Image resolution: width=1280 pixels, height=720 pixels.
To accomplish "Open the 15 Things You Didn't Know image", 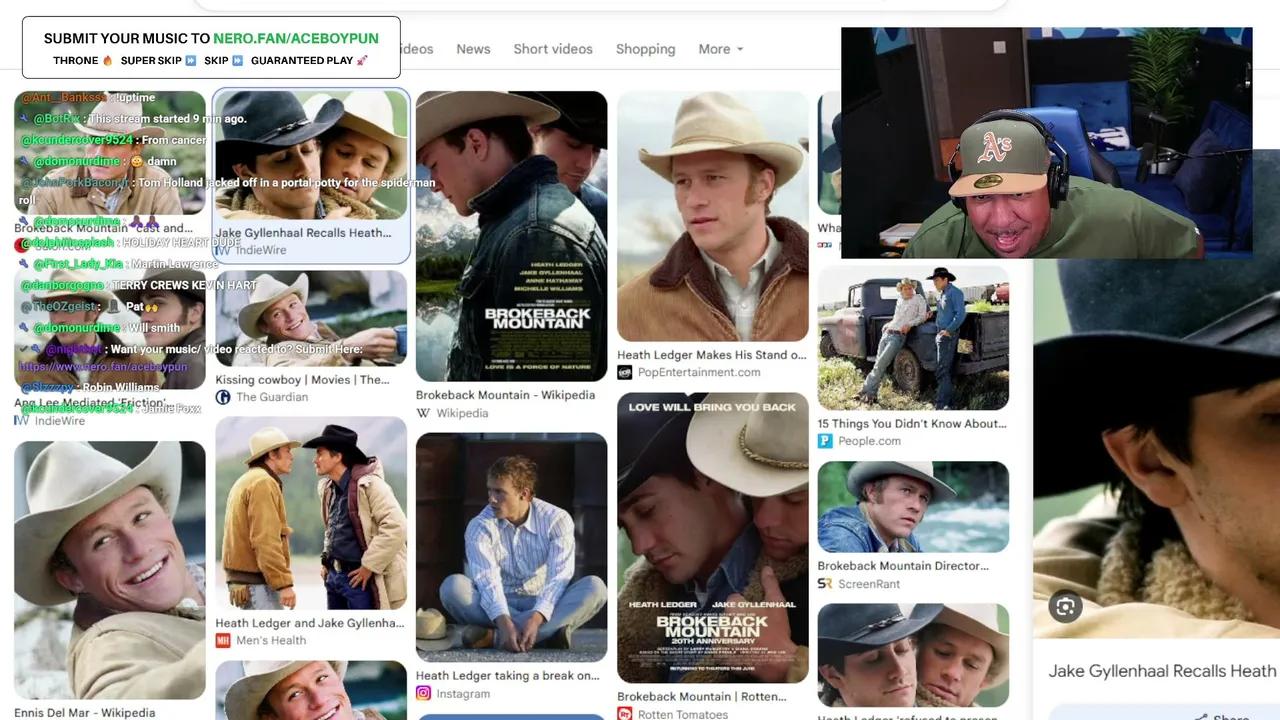I will click(913, 337).
